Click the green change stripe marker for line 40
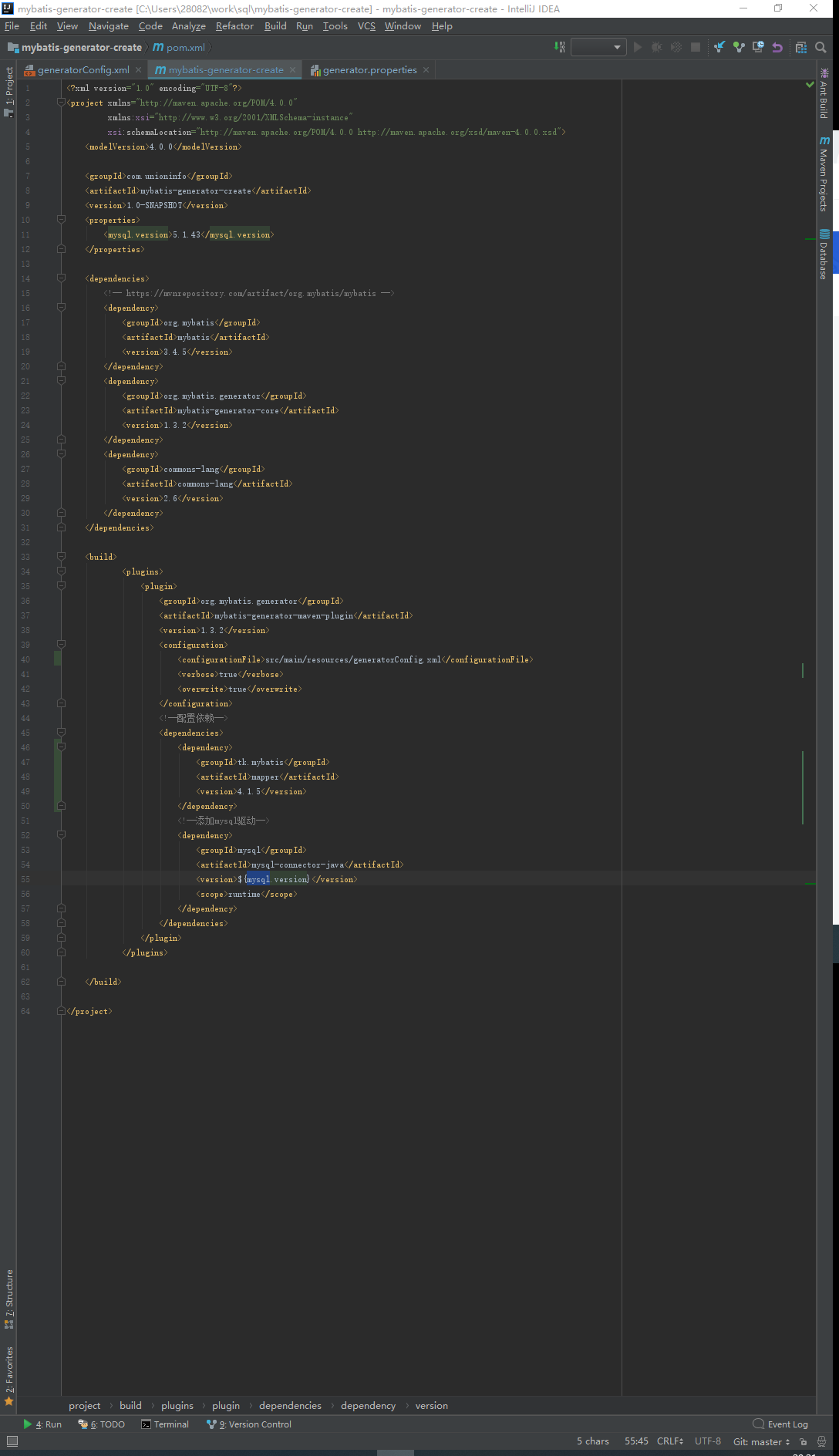The width and height of the screenshot is (839, 1456). point(803,670)
